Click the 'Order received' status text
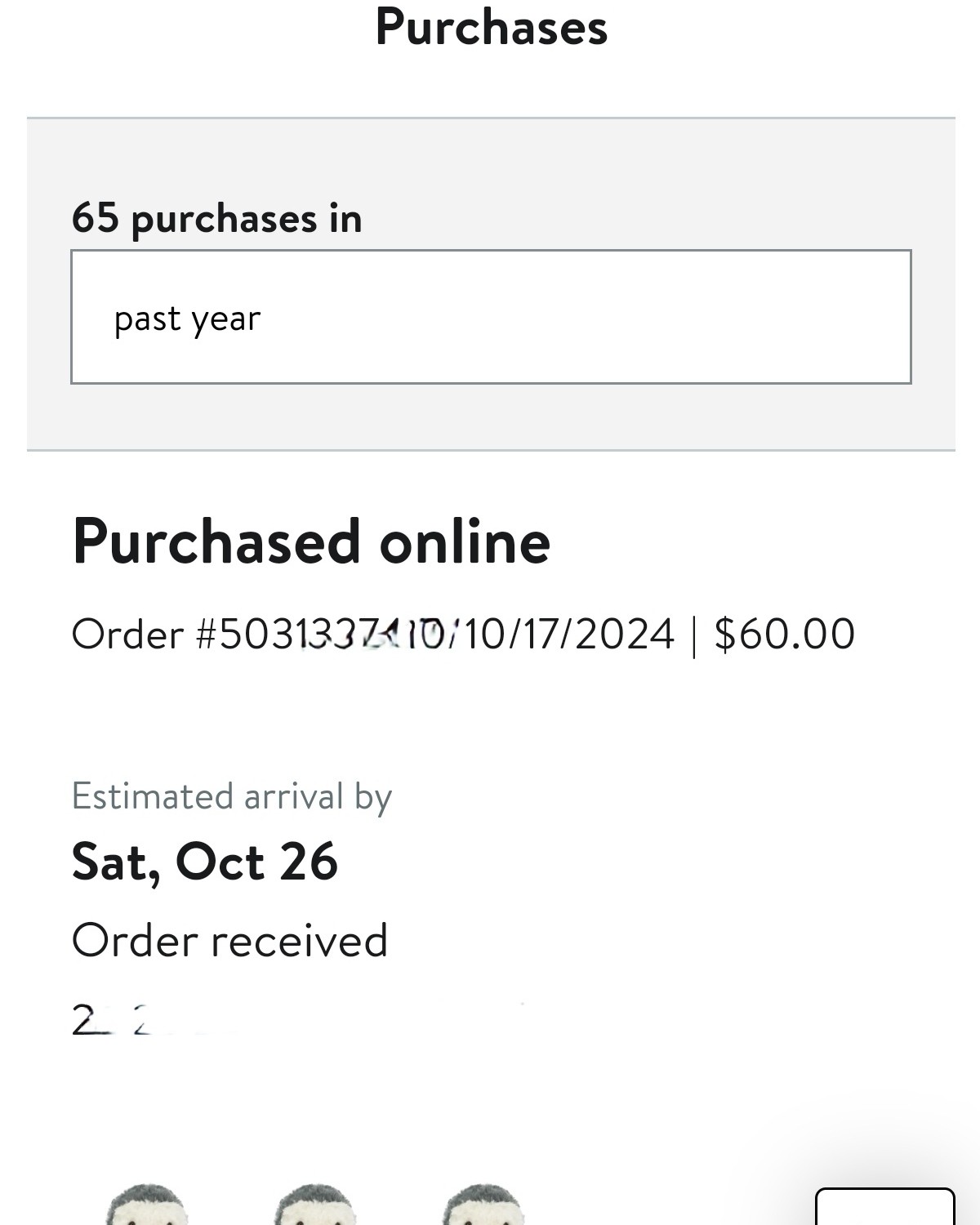Screen dimensions: 980x1225 click(229, 941)
